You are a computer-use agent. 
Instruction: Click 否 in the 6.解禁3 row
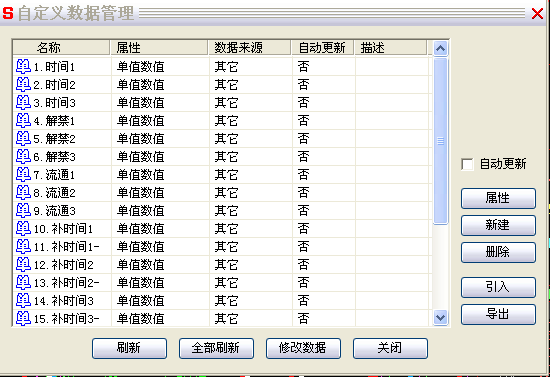pyautogui.click(x=303, y=157)
